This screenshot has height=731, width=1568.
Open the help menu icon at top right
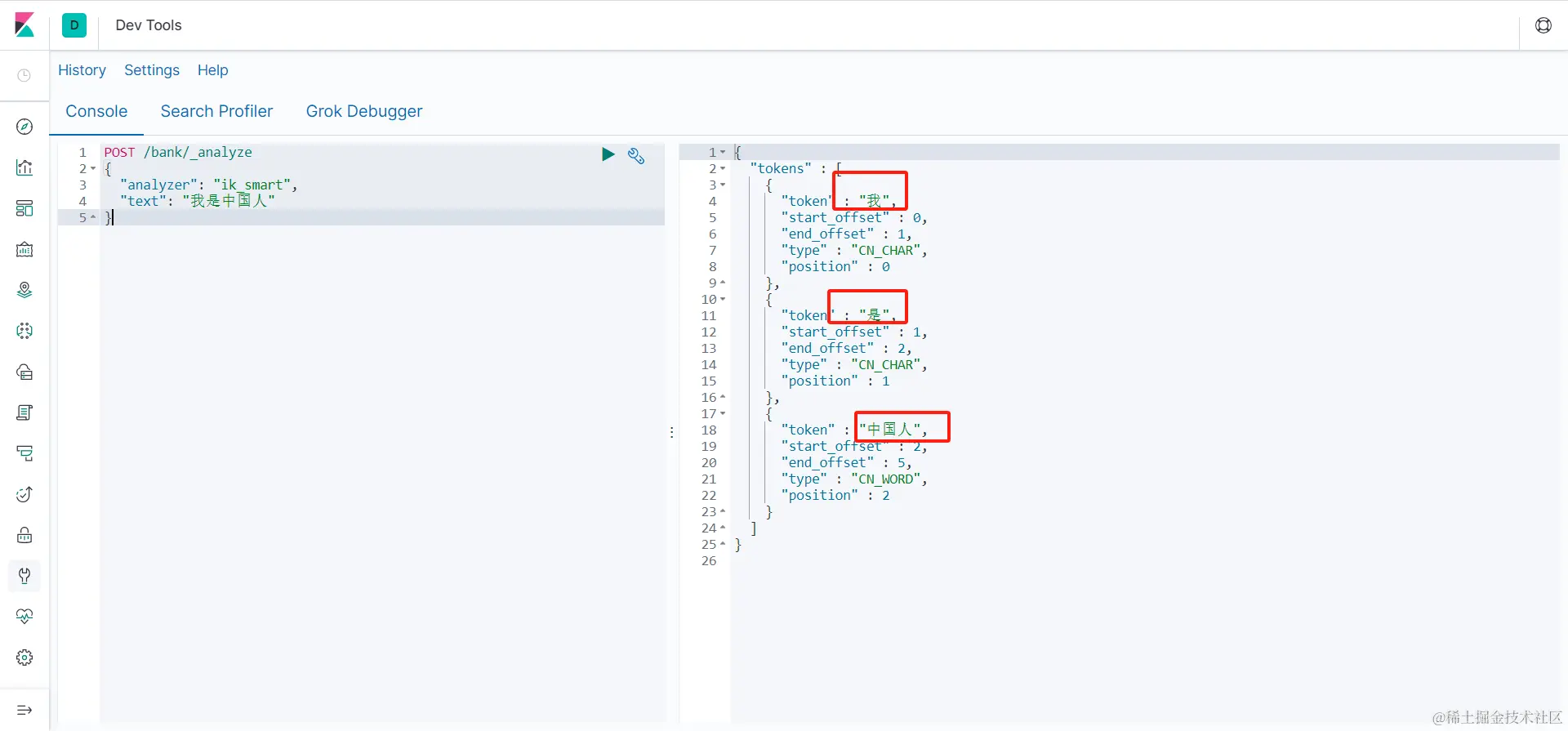[1543, 25]
